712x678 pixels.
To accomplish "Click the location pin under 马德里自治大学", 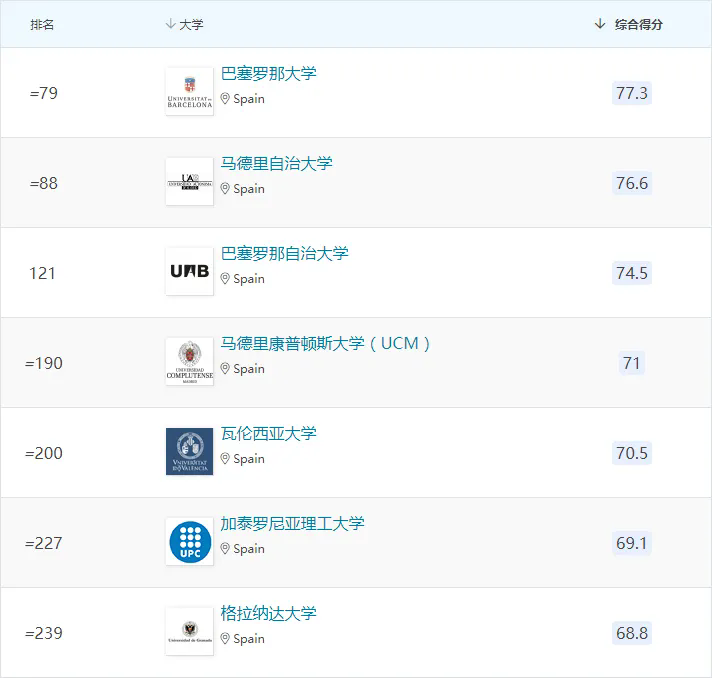I will (x=225, y=188).
